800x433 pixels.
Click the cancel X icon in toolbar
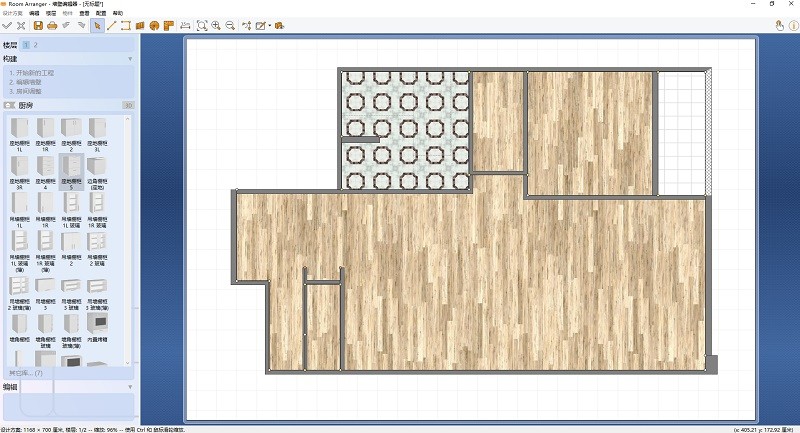pos(21,26)
